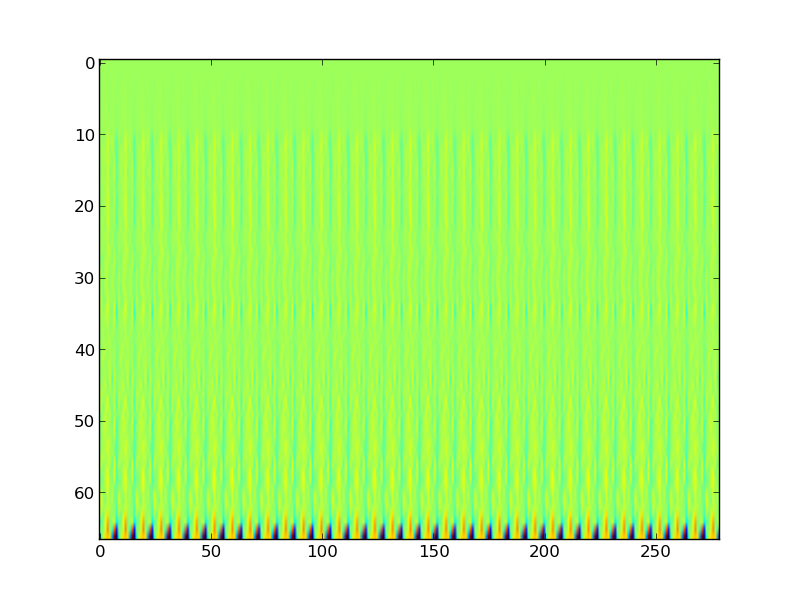The height and width of the screenshot is (600, 800).
Task: Click the y-axis tick label 20
Action: point(85,207)
